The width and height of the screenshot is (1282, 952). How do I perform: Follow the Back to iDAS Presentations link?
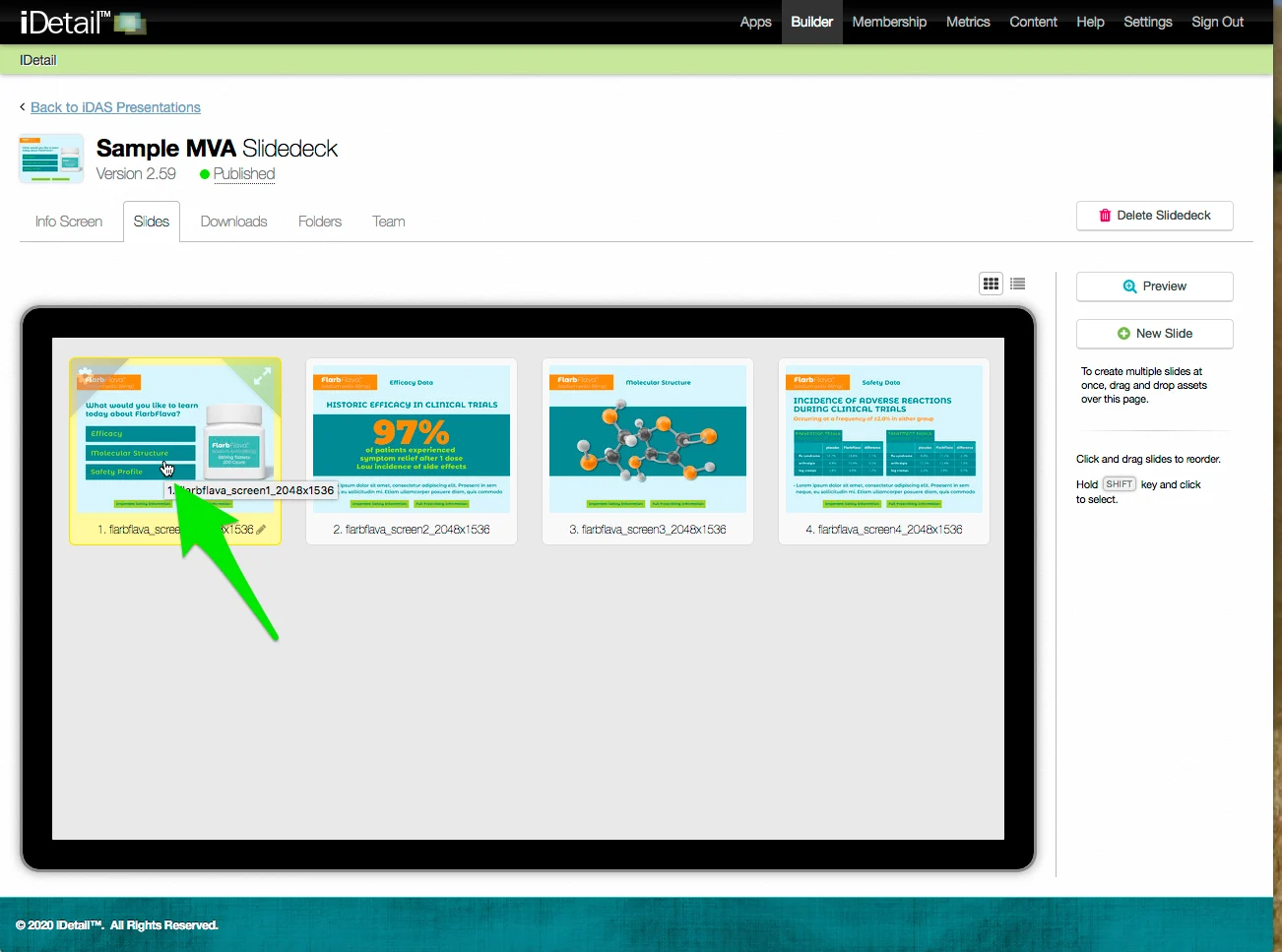pyautogui.click(x=115, y=107)
